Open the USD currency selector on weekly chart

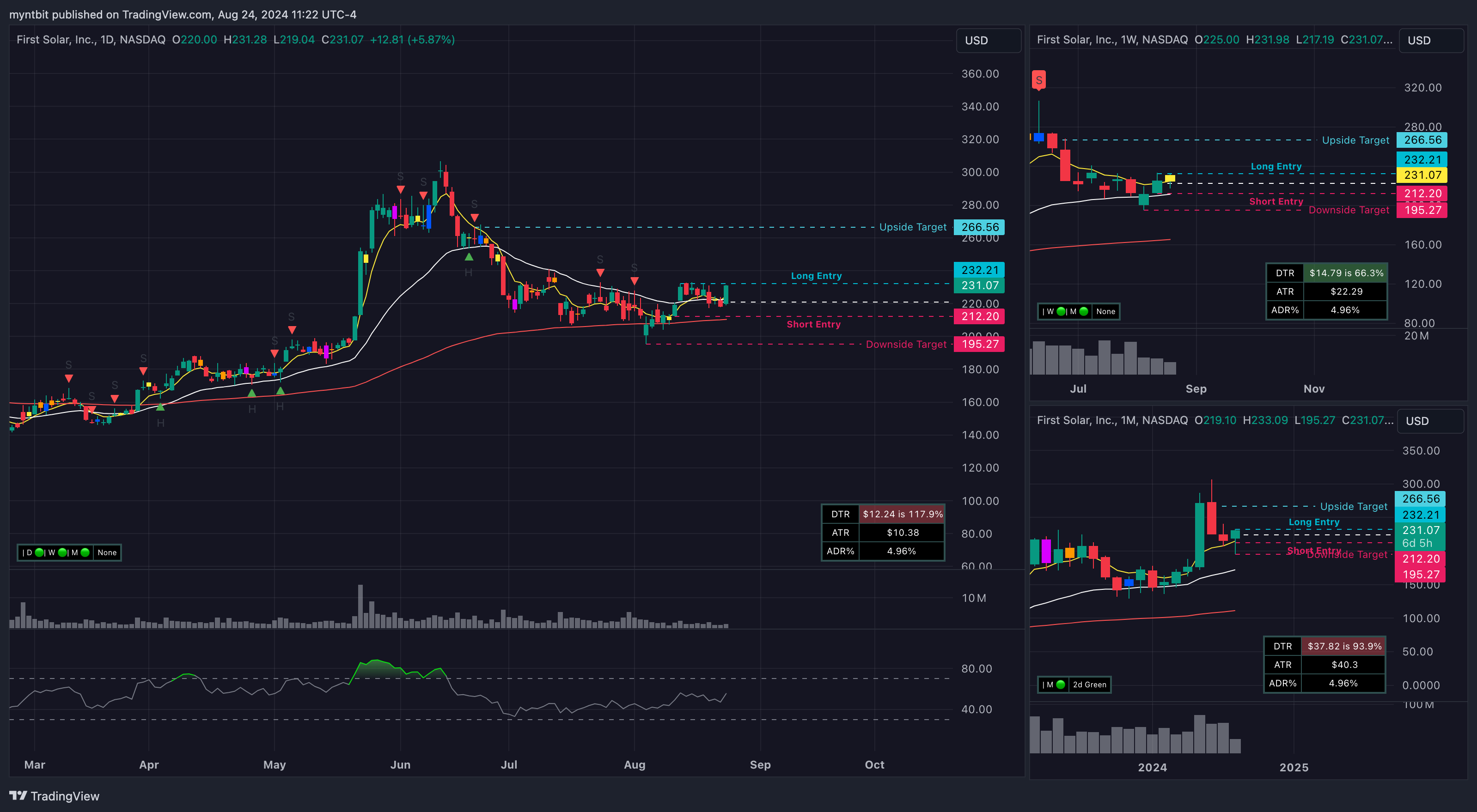1431,40
